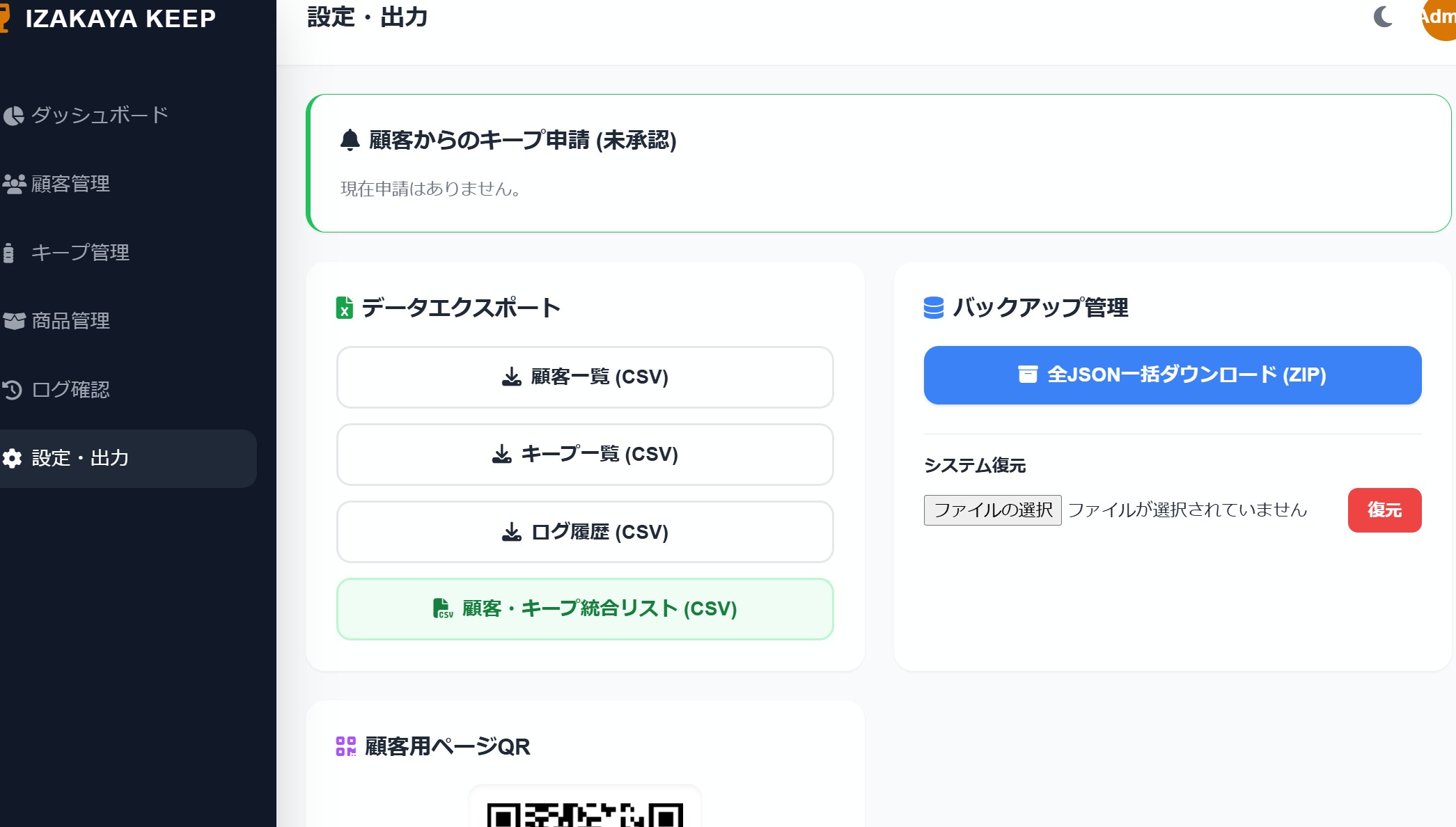
Task: Click the CSV file icon on 統合リスト button
Action: [443, 608]
